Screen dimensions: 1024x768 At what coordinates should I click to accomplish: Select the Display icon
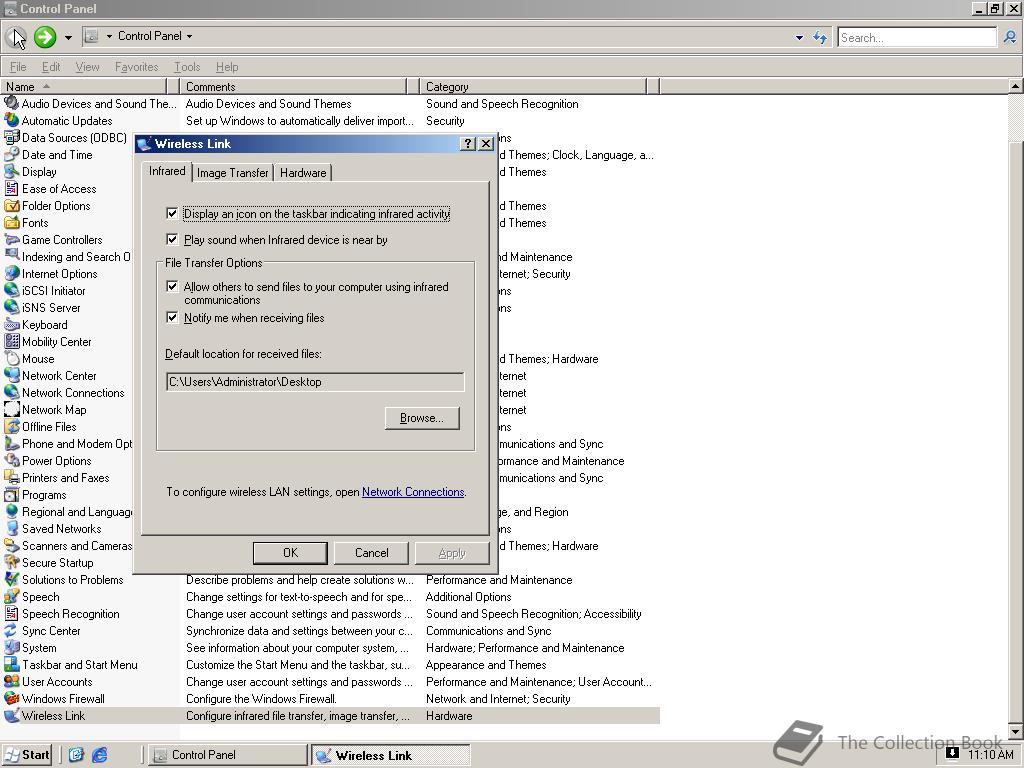click(12, 171)
